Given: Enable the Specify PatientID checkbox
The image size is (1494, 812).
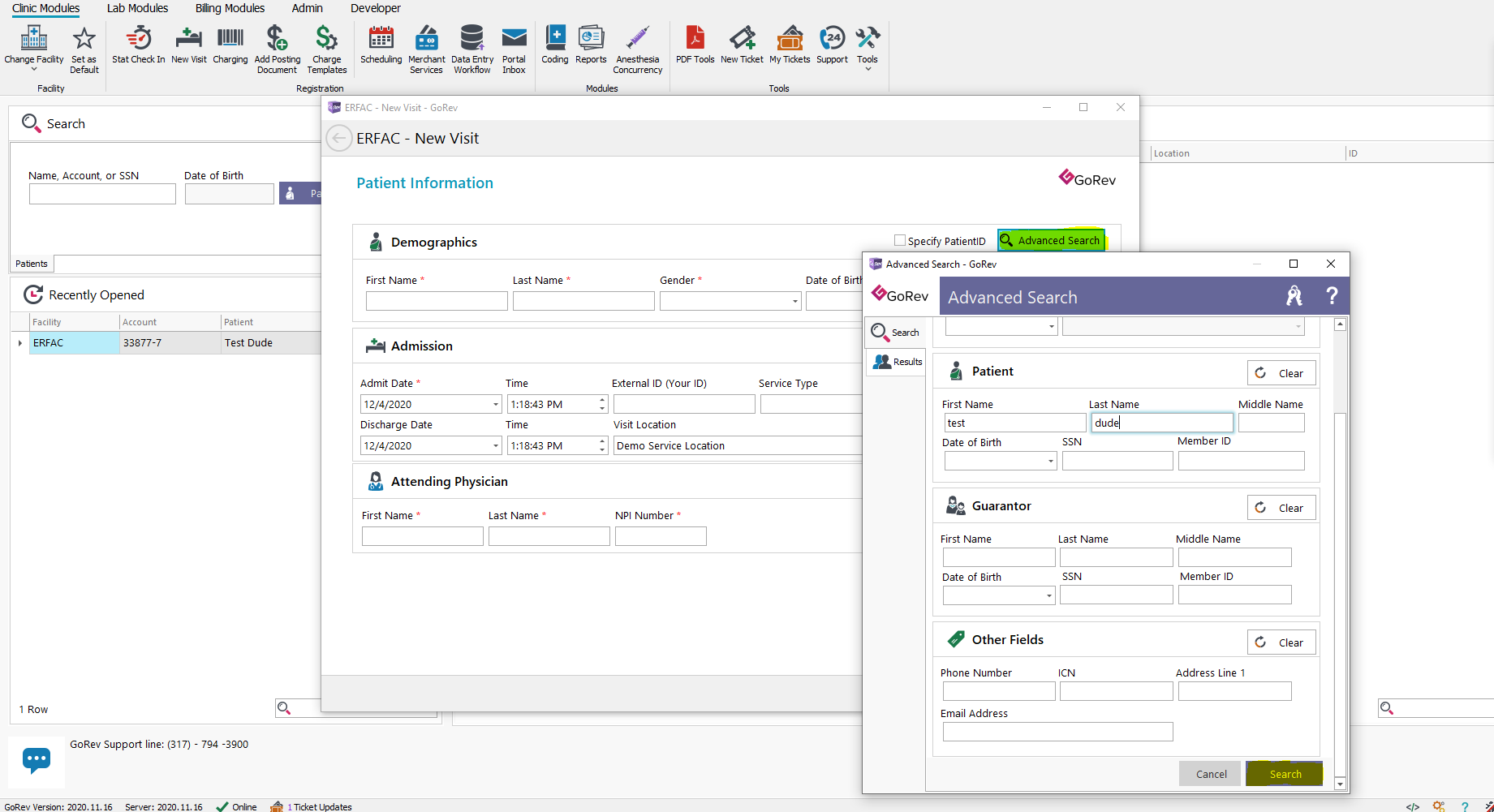Looking at the screenshot, I should (900, 240).
